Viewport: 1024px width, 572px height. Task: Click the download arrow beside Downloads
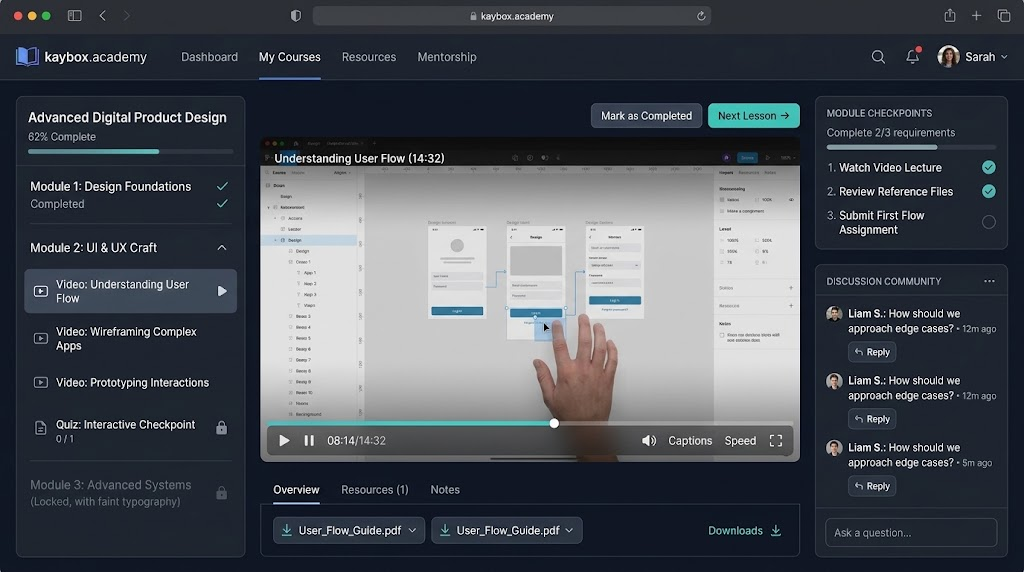pos(776,530)
